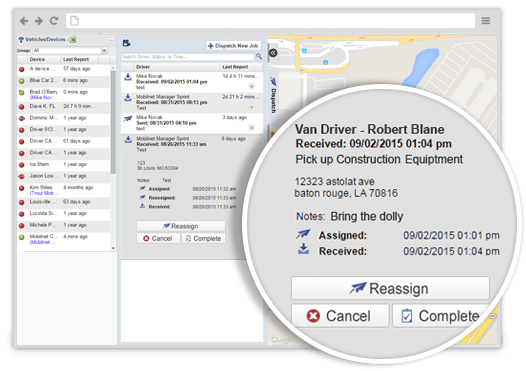Click the device list scrollbar down arrow
Image resolution: width=526 pixels, height=371 pixels.
tap(113, 248)
